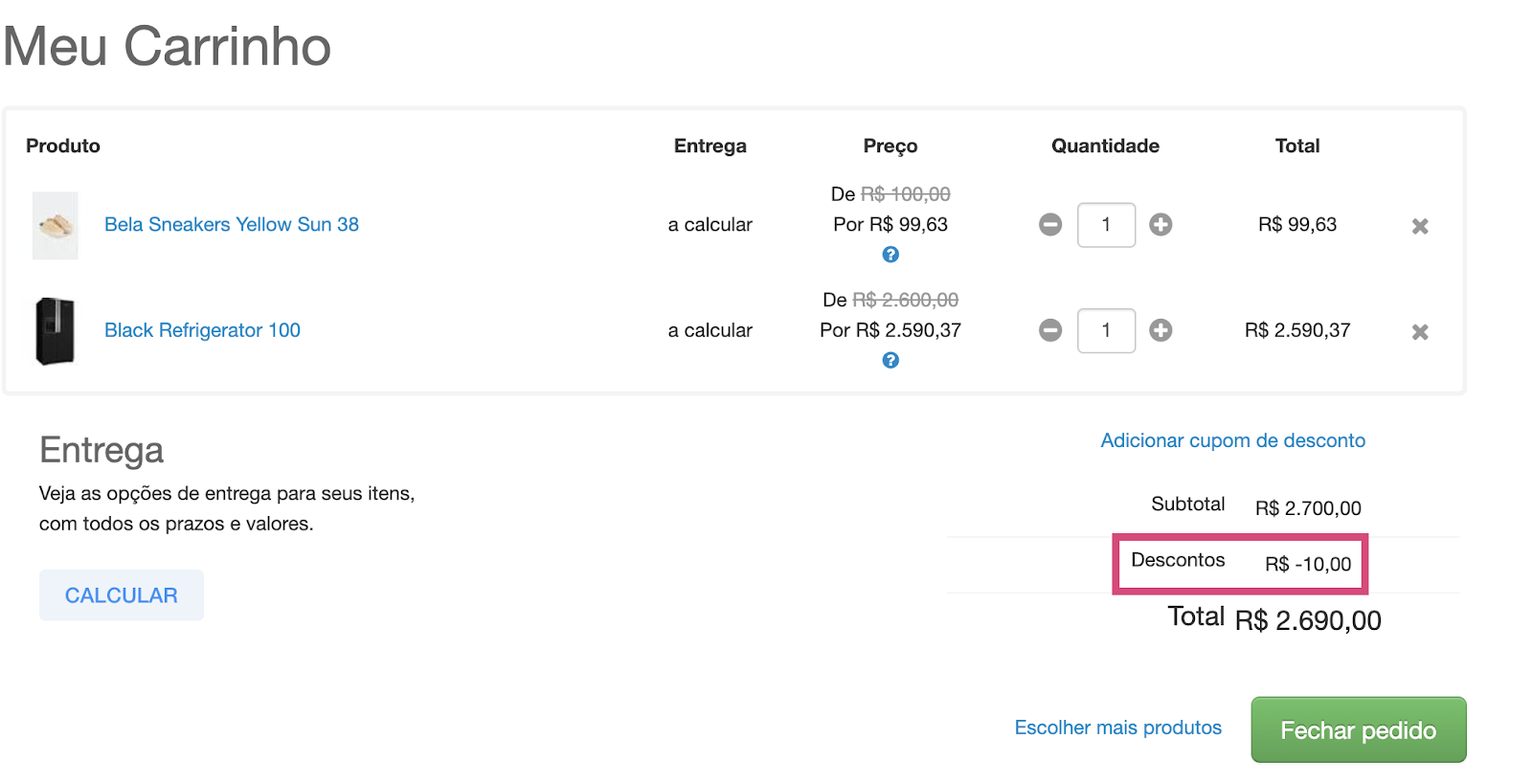The height and width of the screenshot is (784, 1532).
Task: Go to Escolher mais produtos
Action: coord(1117,728)
